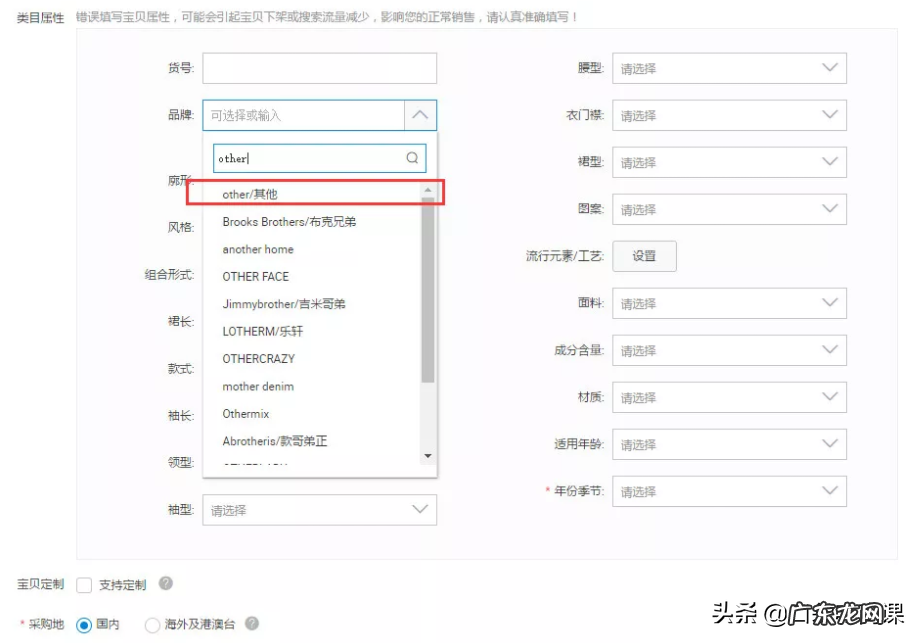Viewport: 922px width, 643px height.
Task: Enable the 支持定制 checkbox
Action: (x=84, y=586)
